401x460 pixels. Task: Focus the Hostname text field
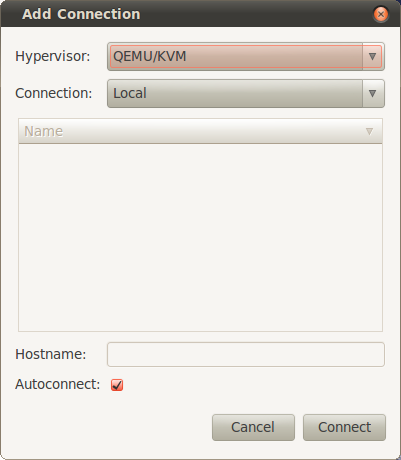[246, 354]
